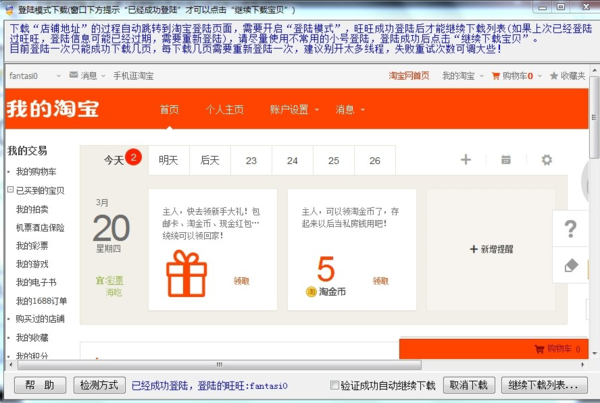This screenshot has width=600, height=403.
Task: Click the shopping cart icon next to 购物车0
Action: point(496,76)
